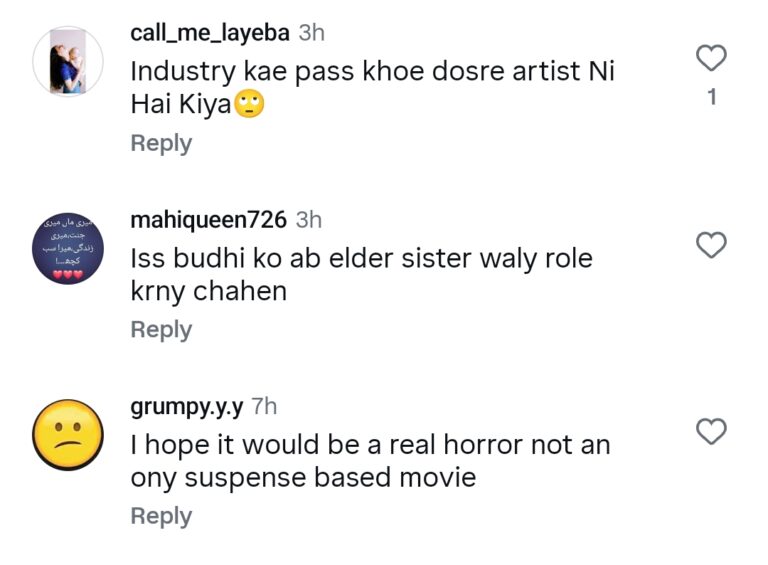Reply to call_me_layeba's comment
This screenshot has height=565, width=768.
161,143
